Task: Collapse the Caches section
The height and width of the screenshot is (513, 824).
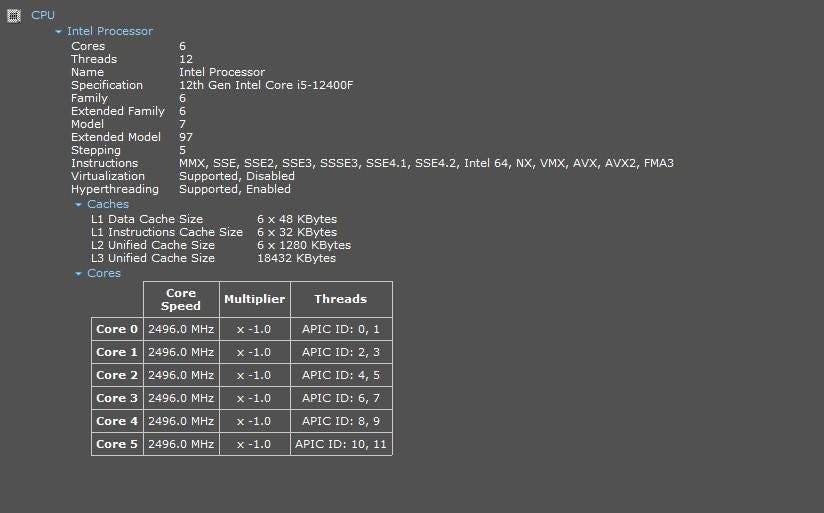Action: [x=79, y=205]
